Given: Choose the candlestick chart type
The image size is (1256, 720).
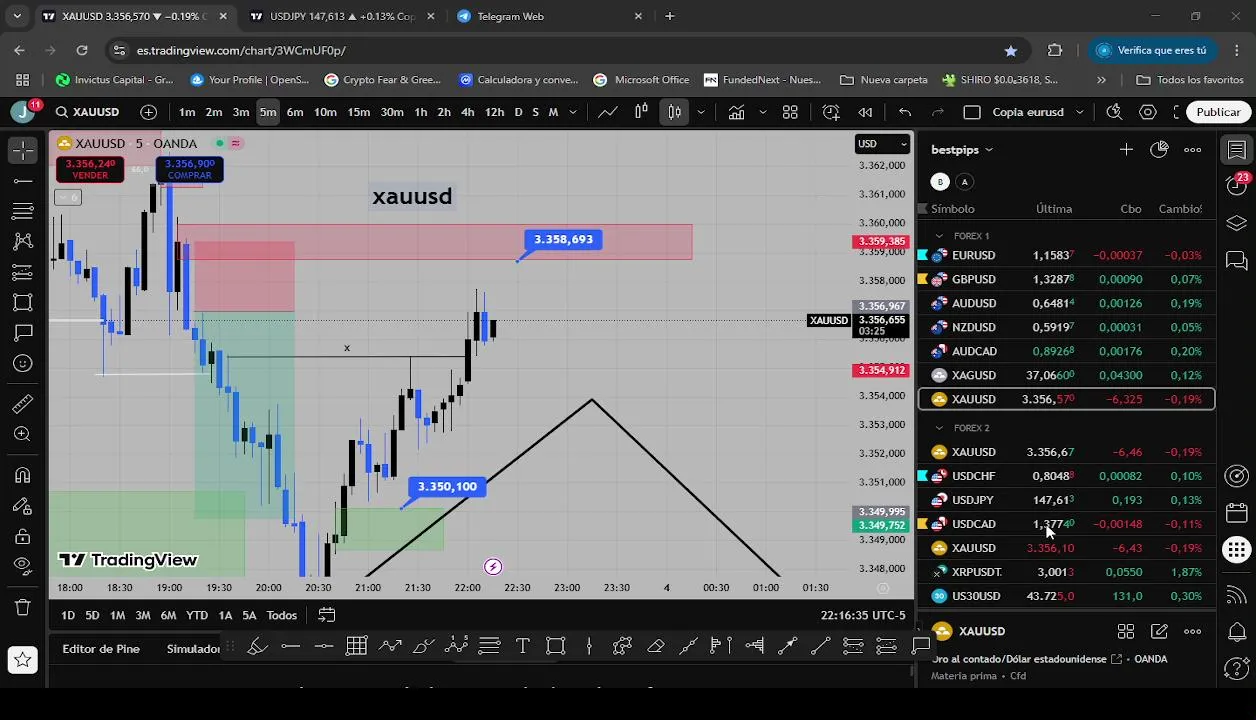Looking at the screenshot, I should point(675,112).
